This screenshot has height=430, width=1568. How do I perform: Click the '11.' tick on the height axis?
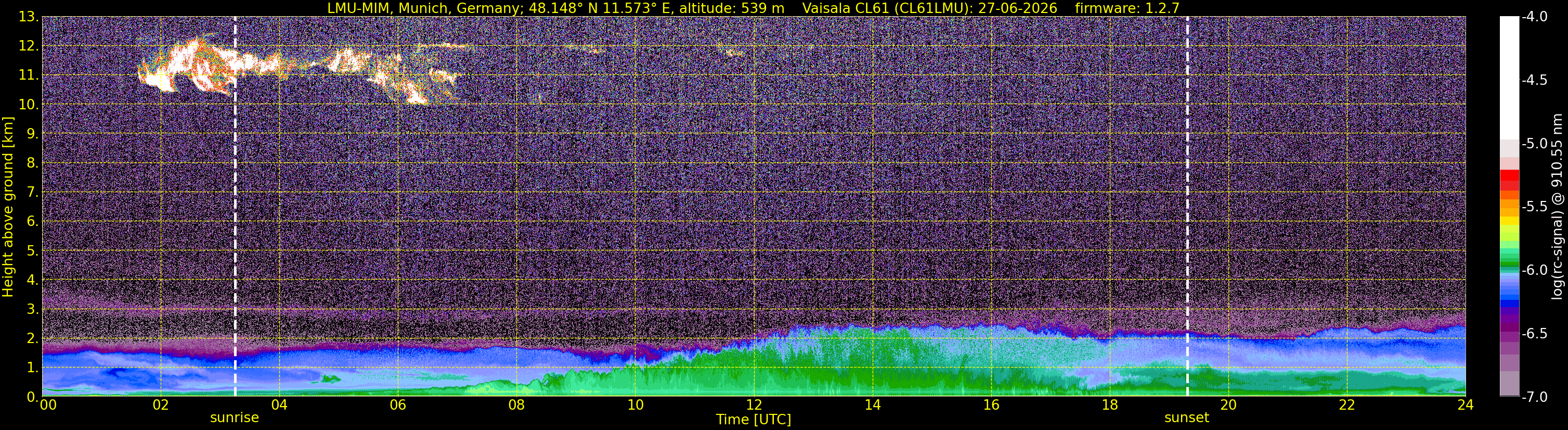29,75
